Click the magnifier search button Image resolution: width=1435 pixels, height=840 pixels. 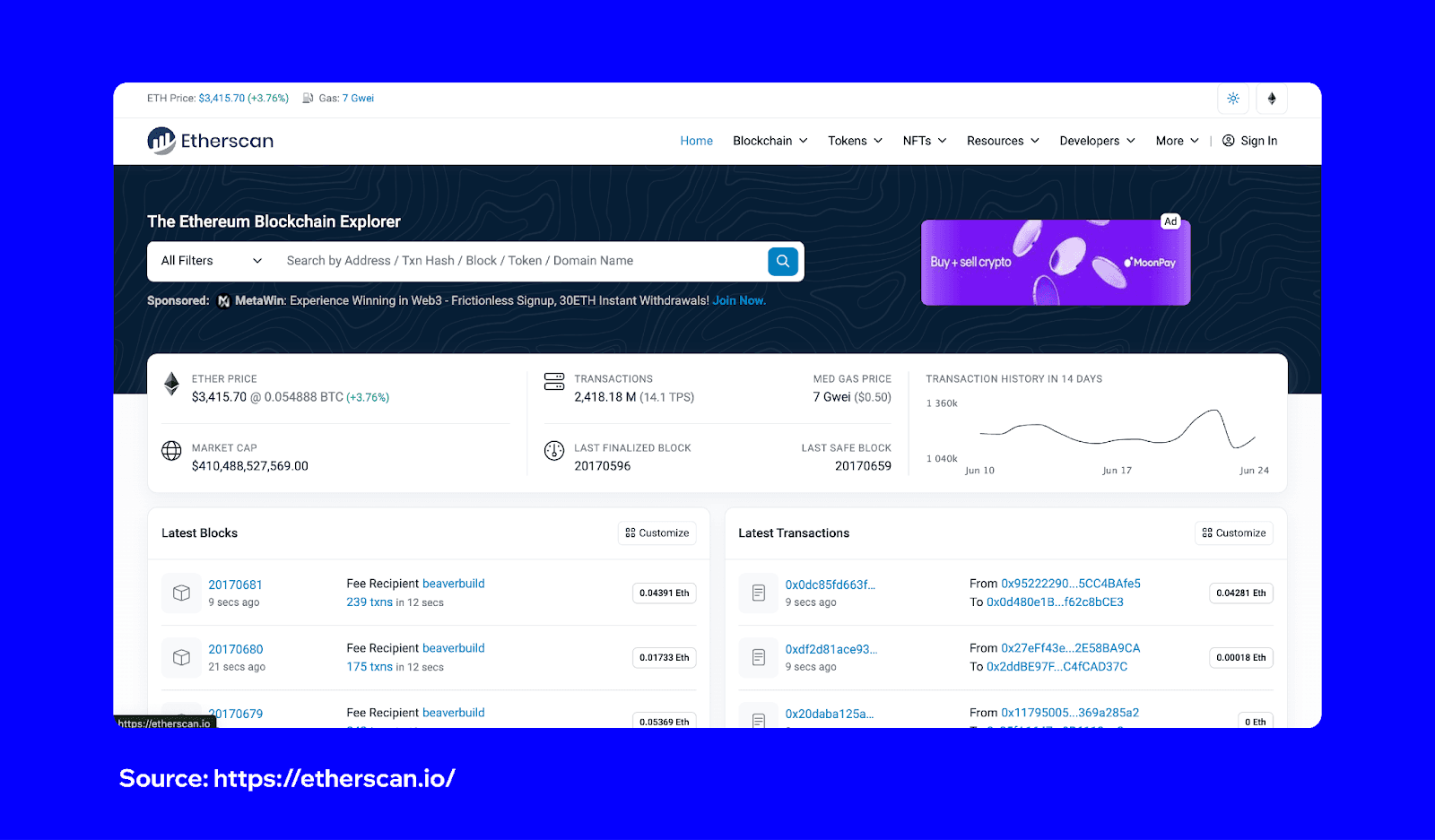[x=782, y=261]
